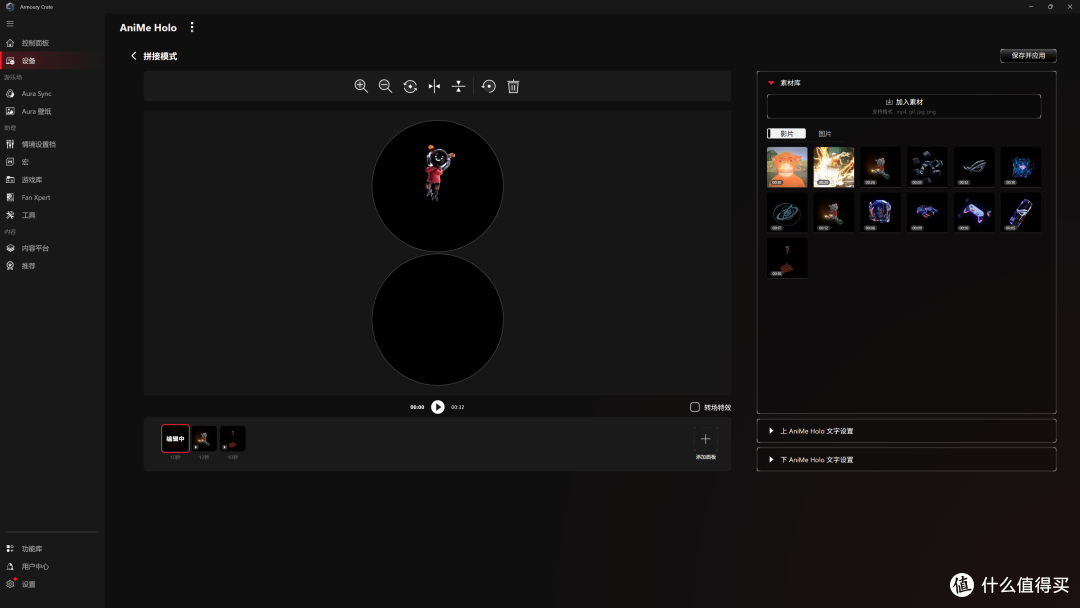Flip the clip vertically with the toolbar icon
The width and height of the screenshot is (1080, 608).
click(x=459, y=86)
